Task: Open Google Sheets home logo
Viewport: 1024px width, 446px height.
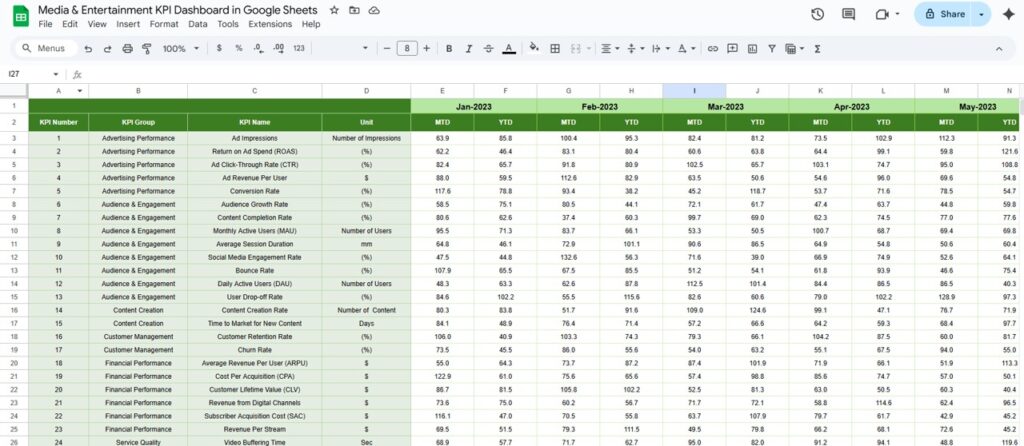Action: 21,16
